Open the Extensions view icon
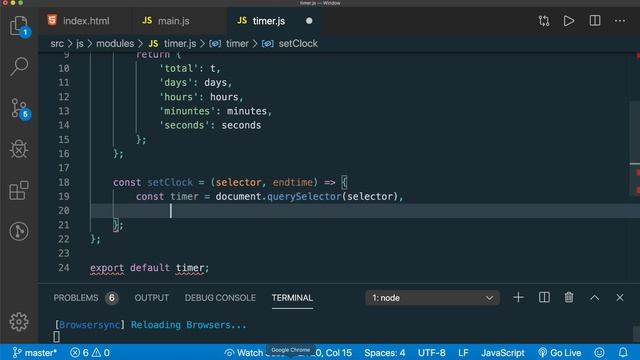 (19, 190)
